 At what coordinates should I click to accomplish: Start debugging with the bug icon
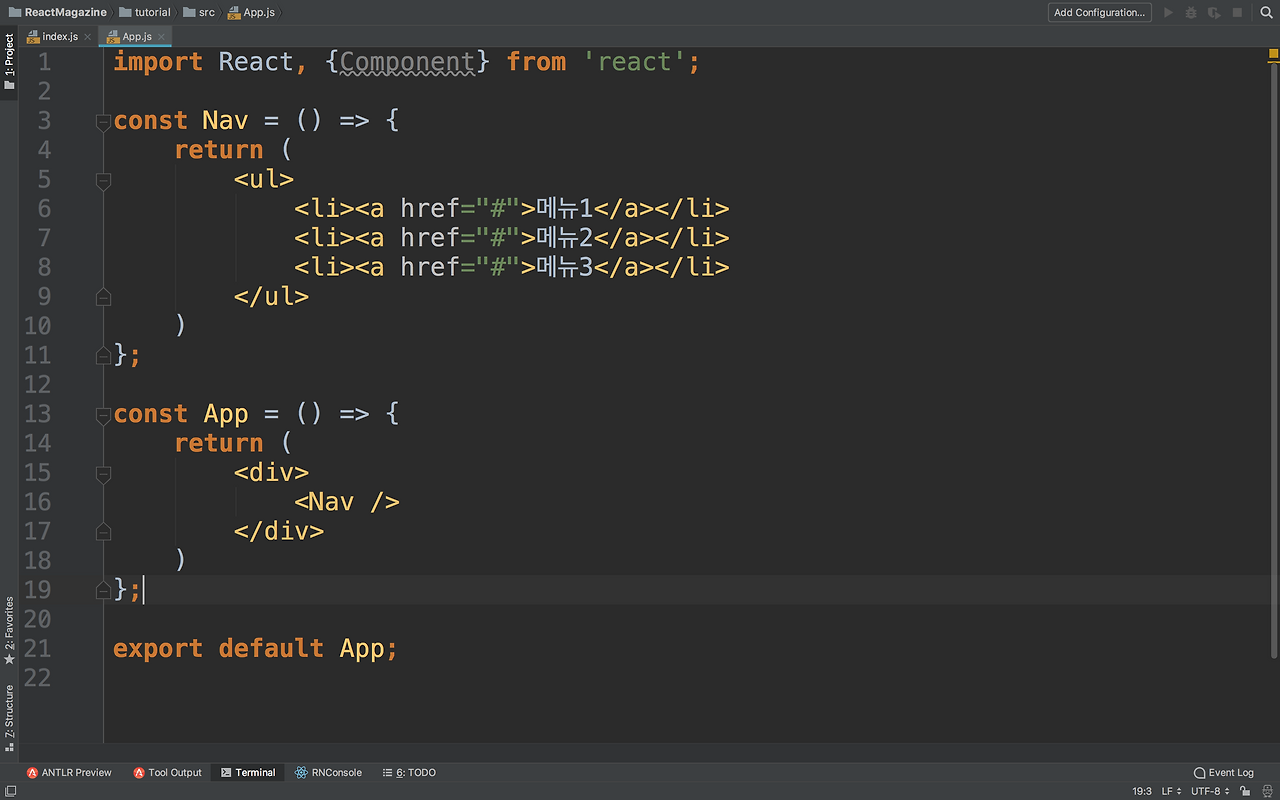tap(1191, 13)
